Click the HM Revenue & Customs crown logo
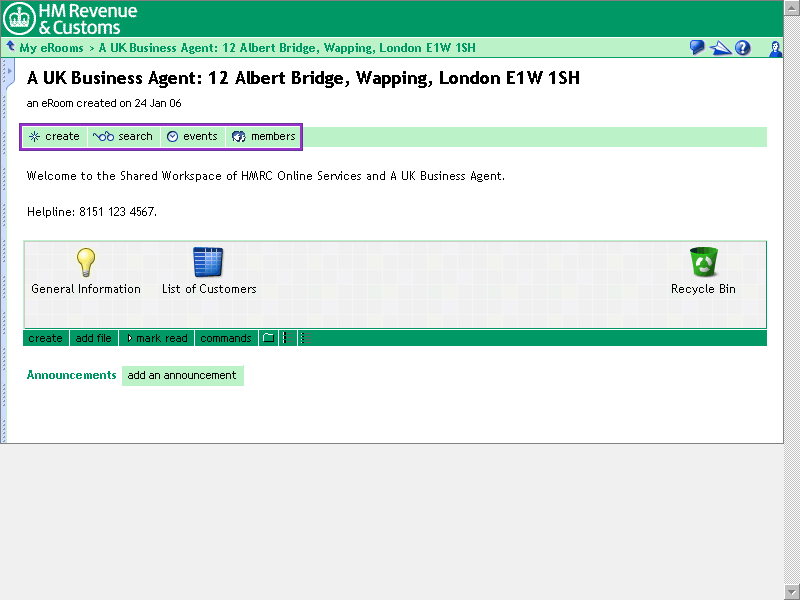Viewport: 800px width, 600px height. (x=19, y=18)
